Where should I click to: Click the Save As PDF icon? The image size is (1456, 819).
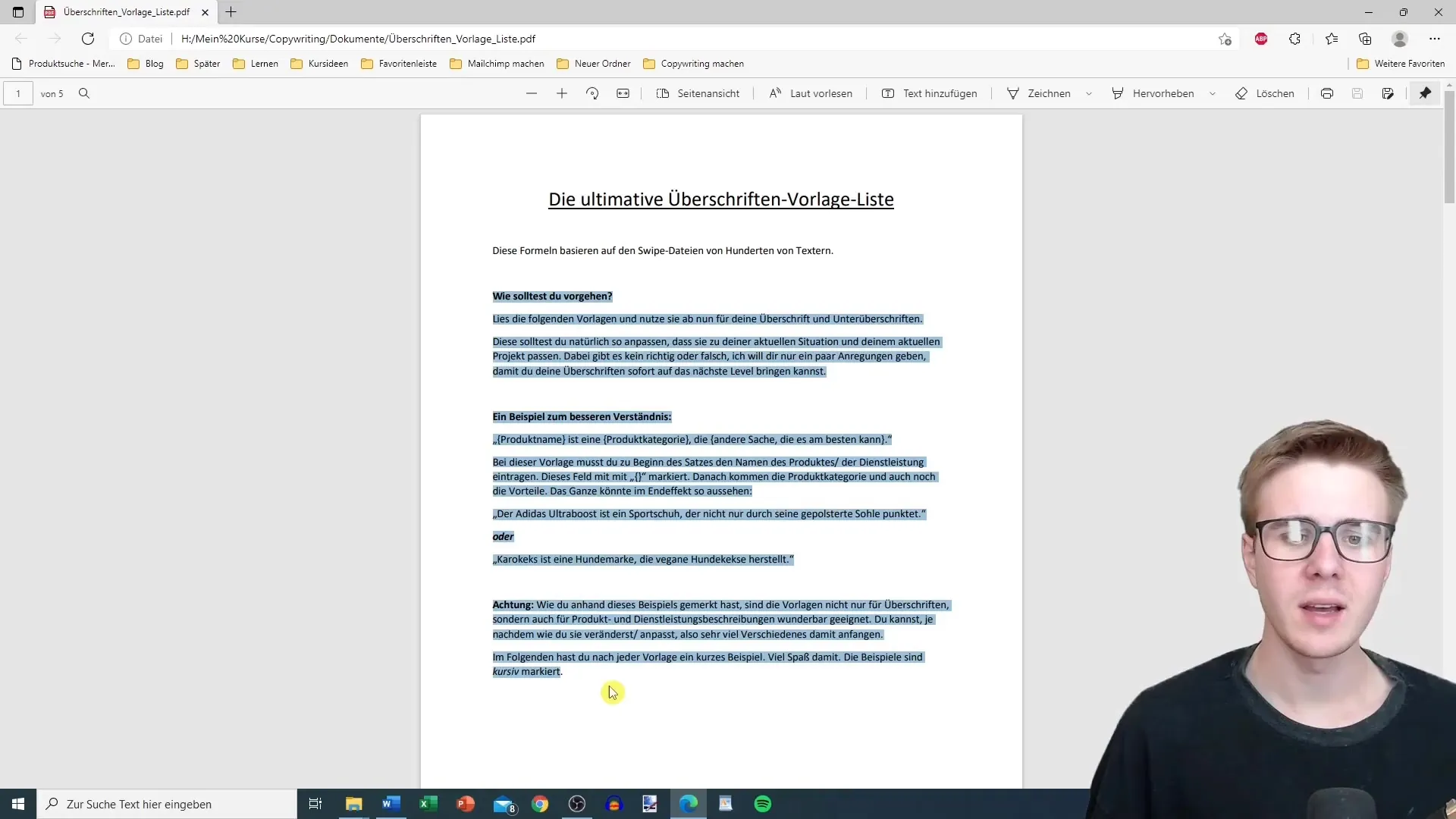(x=1388, y=93)
